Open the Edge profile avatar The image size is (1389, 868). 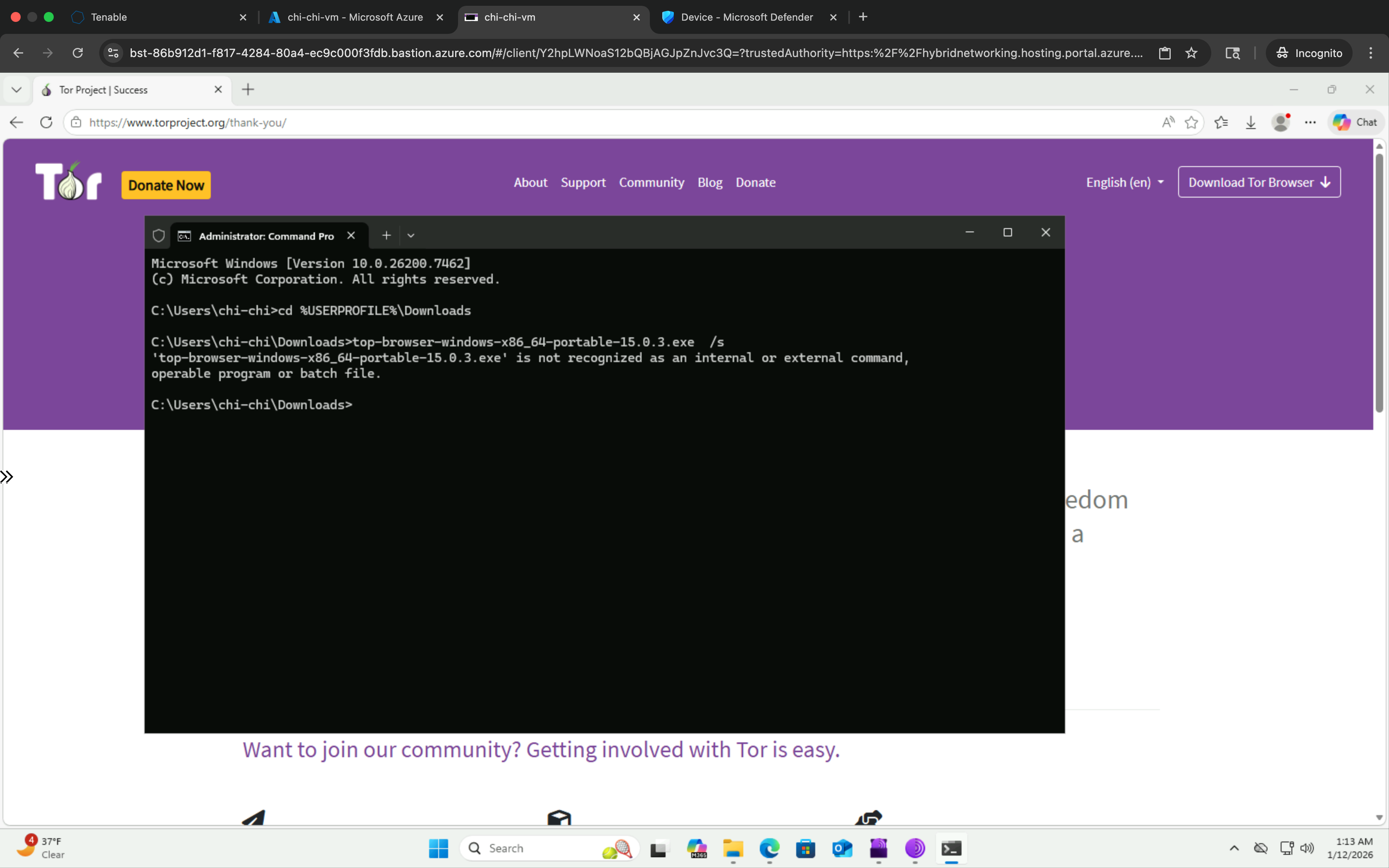pos(1281,122)
